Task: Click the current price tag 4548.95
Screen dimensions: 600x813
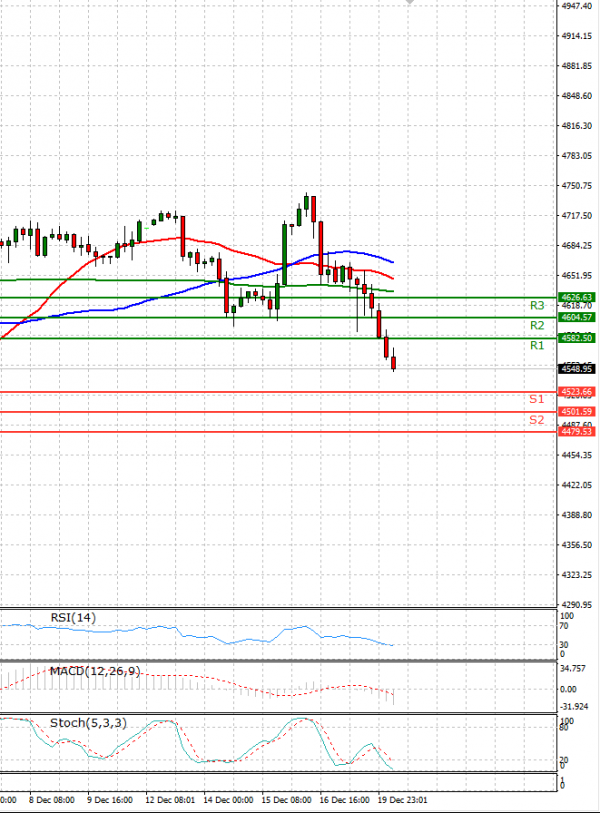Action: [x=576, y=369]
